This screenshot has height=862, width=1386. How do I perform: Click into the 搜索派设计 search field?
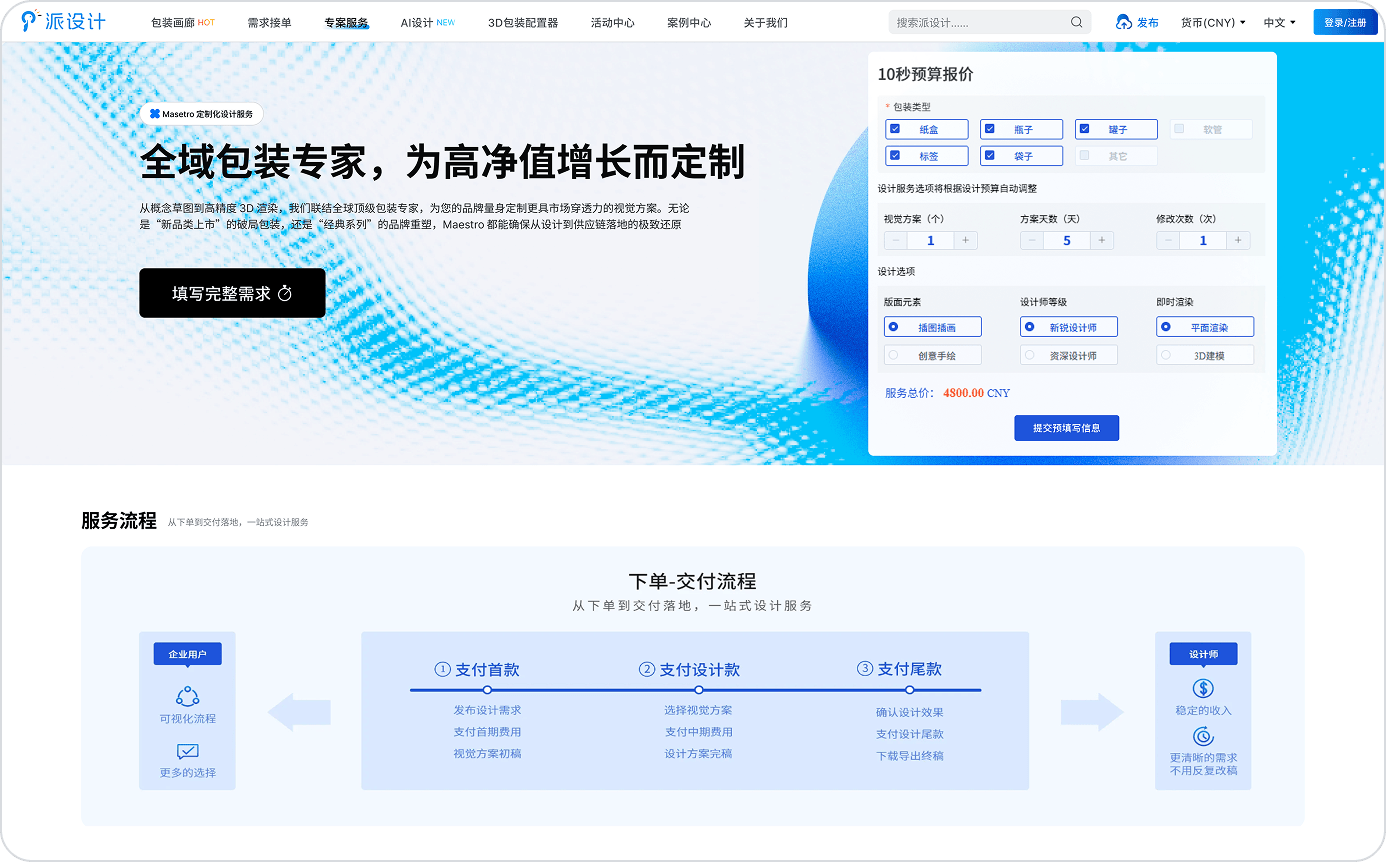coord(975,22)
